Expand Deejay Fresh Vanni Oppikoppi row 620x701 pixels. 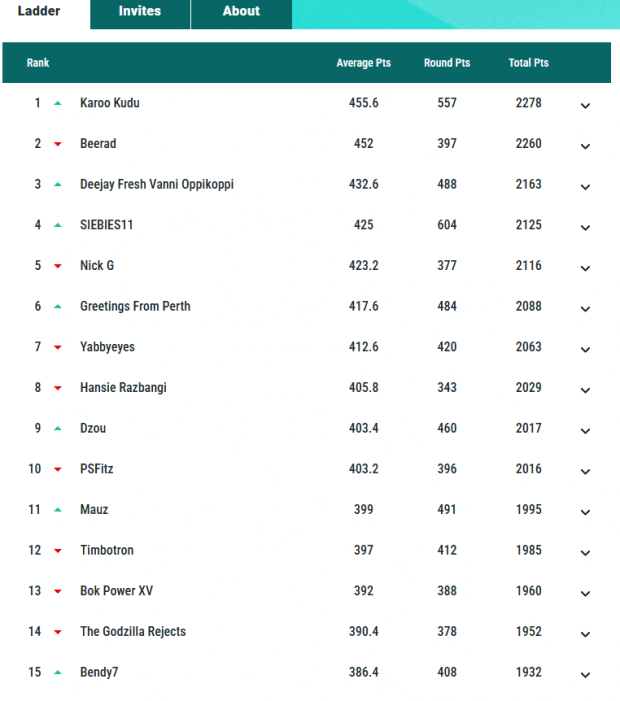(x=585, y=186)
